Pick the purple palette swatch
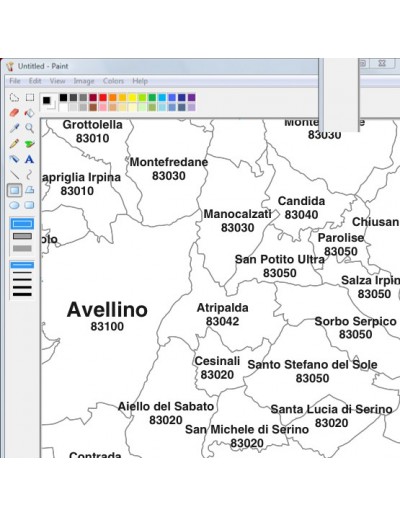 (192, 97)
